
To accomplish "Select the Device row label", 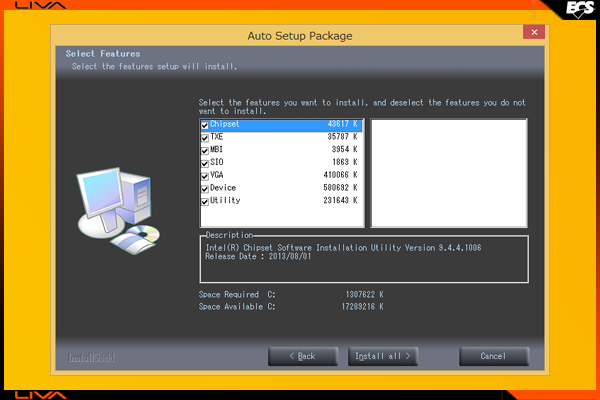I will [x=223, y=188].
